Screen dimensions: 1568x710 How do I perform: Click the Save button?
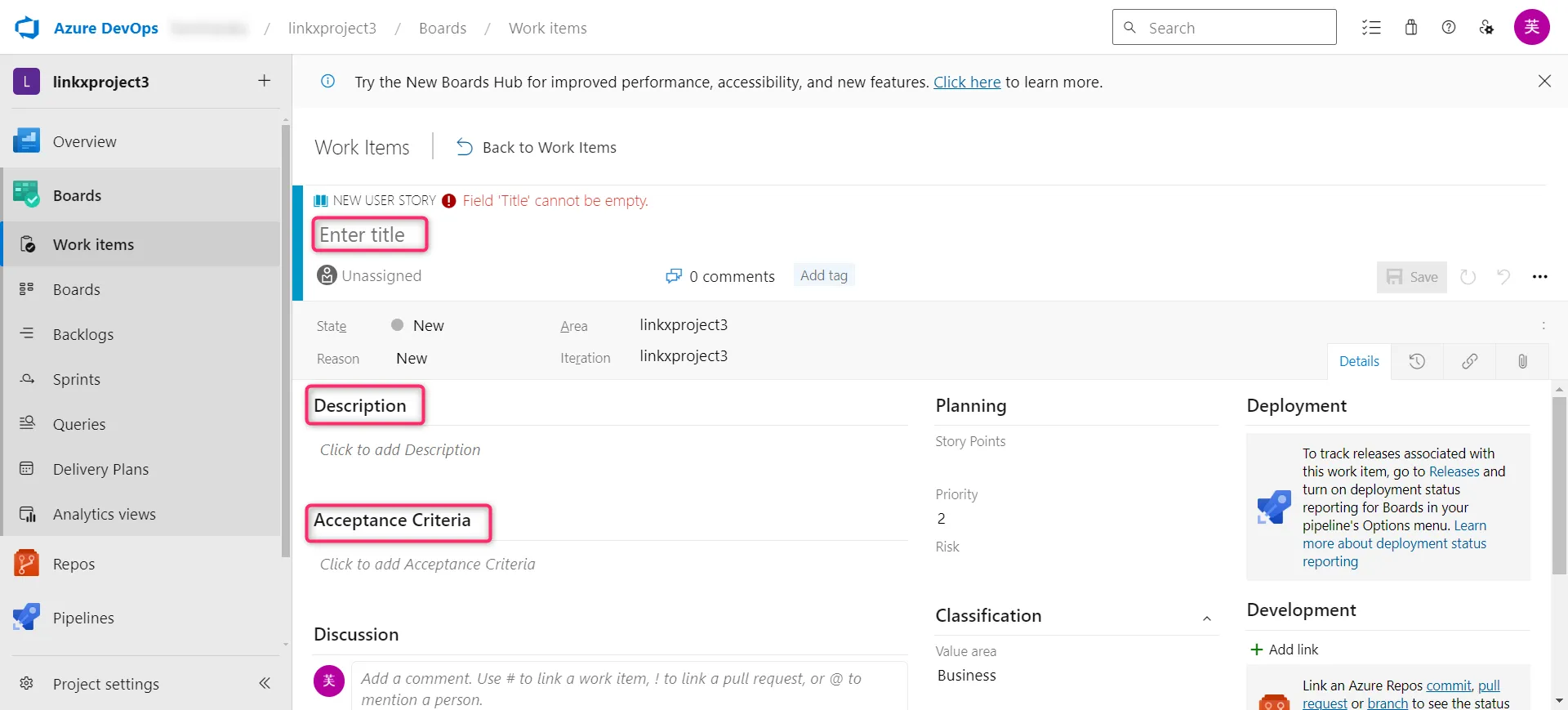tap(1412, 277)
